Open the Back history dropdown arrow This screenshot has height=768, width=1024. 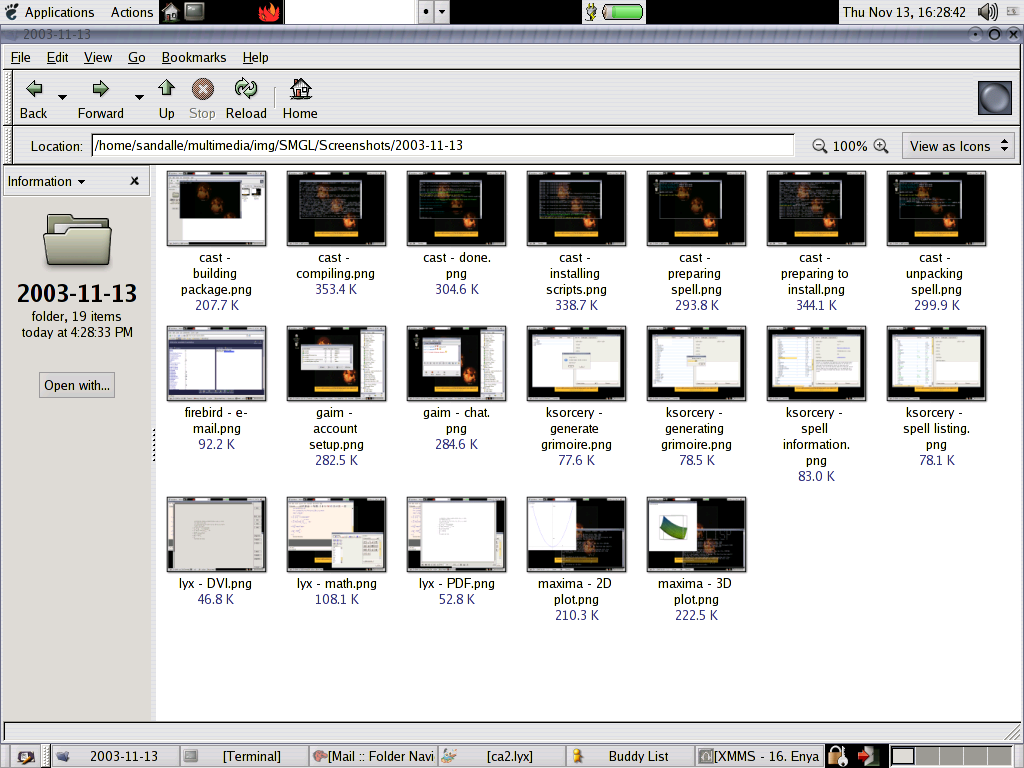click(x=62, y=97)
